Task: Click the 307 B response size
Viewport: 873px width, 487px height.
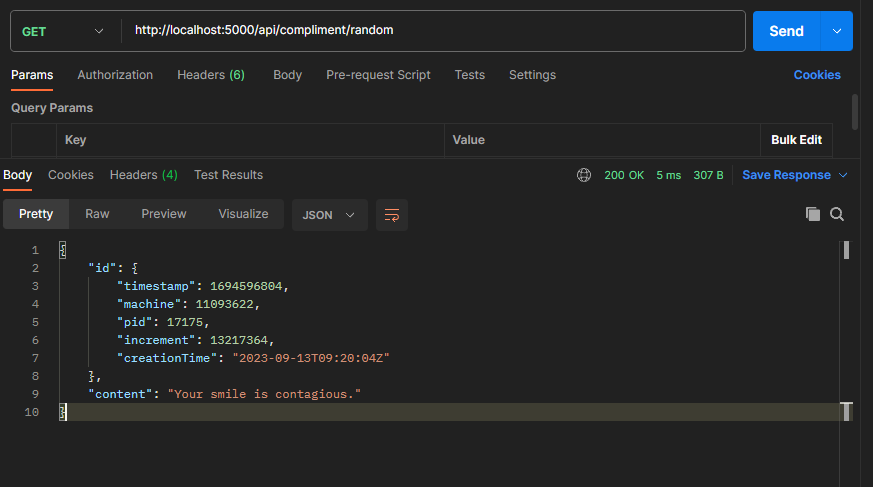Action: click(x=708, y=175)
